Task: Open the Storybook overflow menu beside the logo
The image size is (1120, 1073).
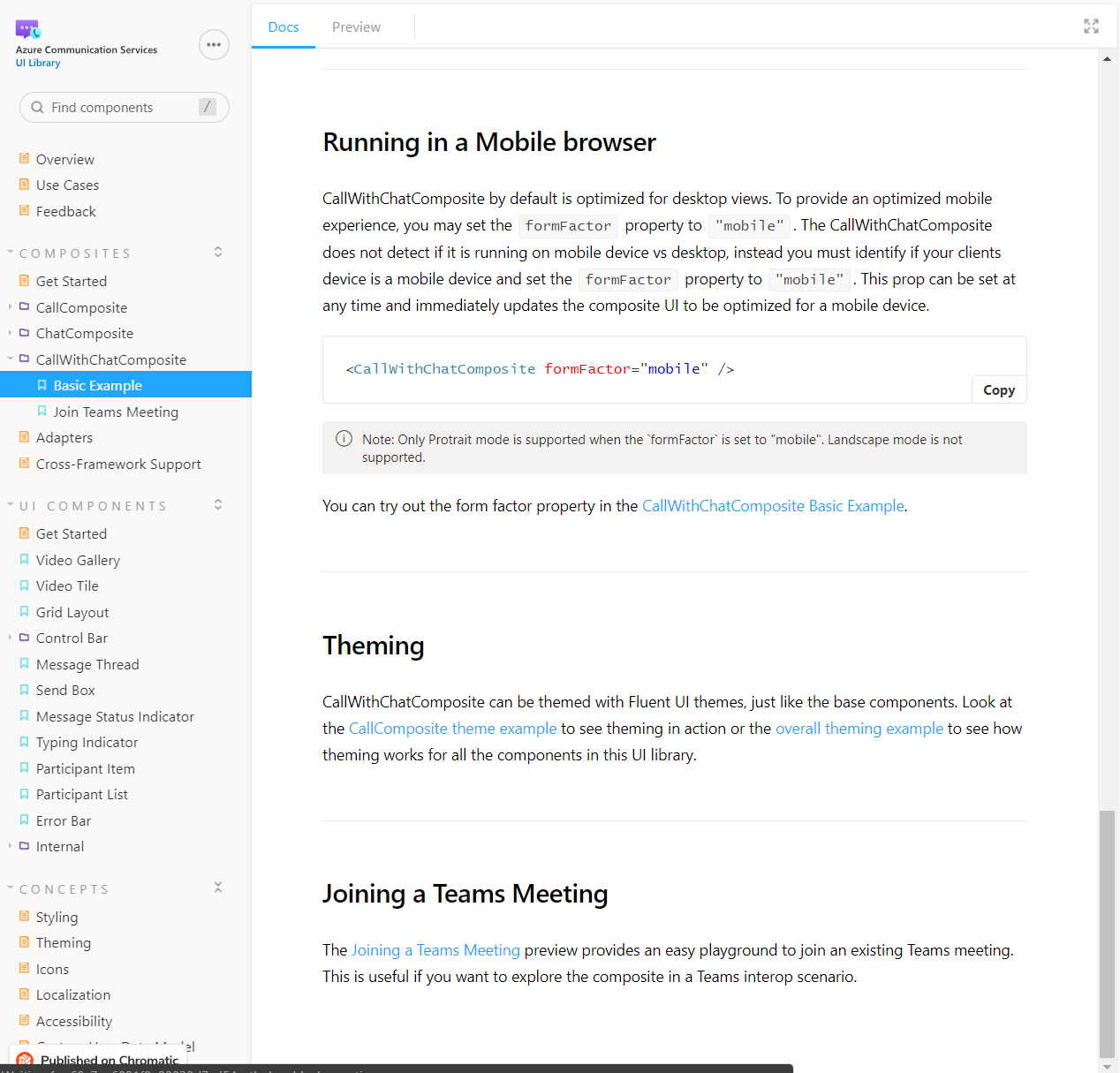Action: click(214, 44)
